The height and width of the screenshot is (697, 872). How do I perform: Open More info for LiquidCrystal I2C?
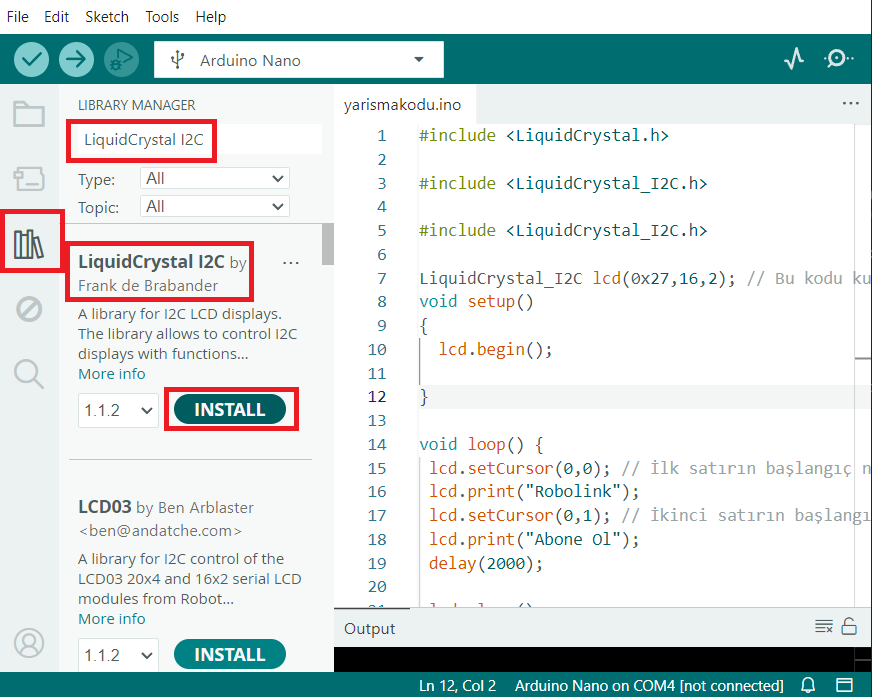[x=112, y=374]
